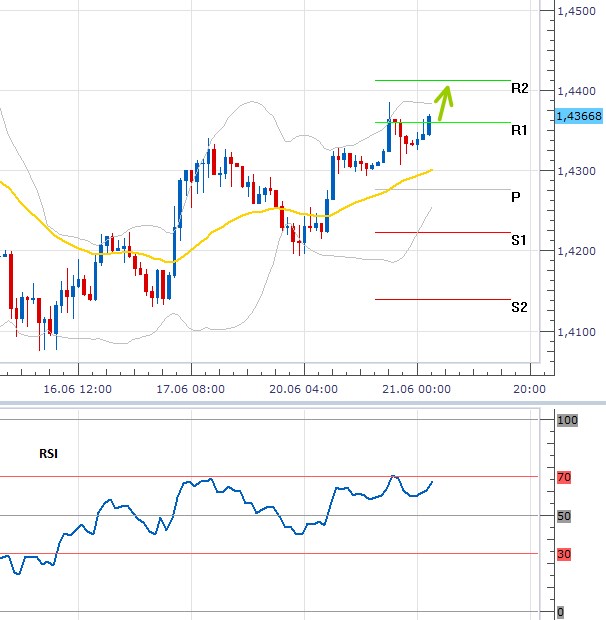Click the 1,4100 price axis value

coord(576,332)
